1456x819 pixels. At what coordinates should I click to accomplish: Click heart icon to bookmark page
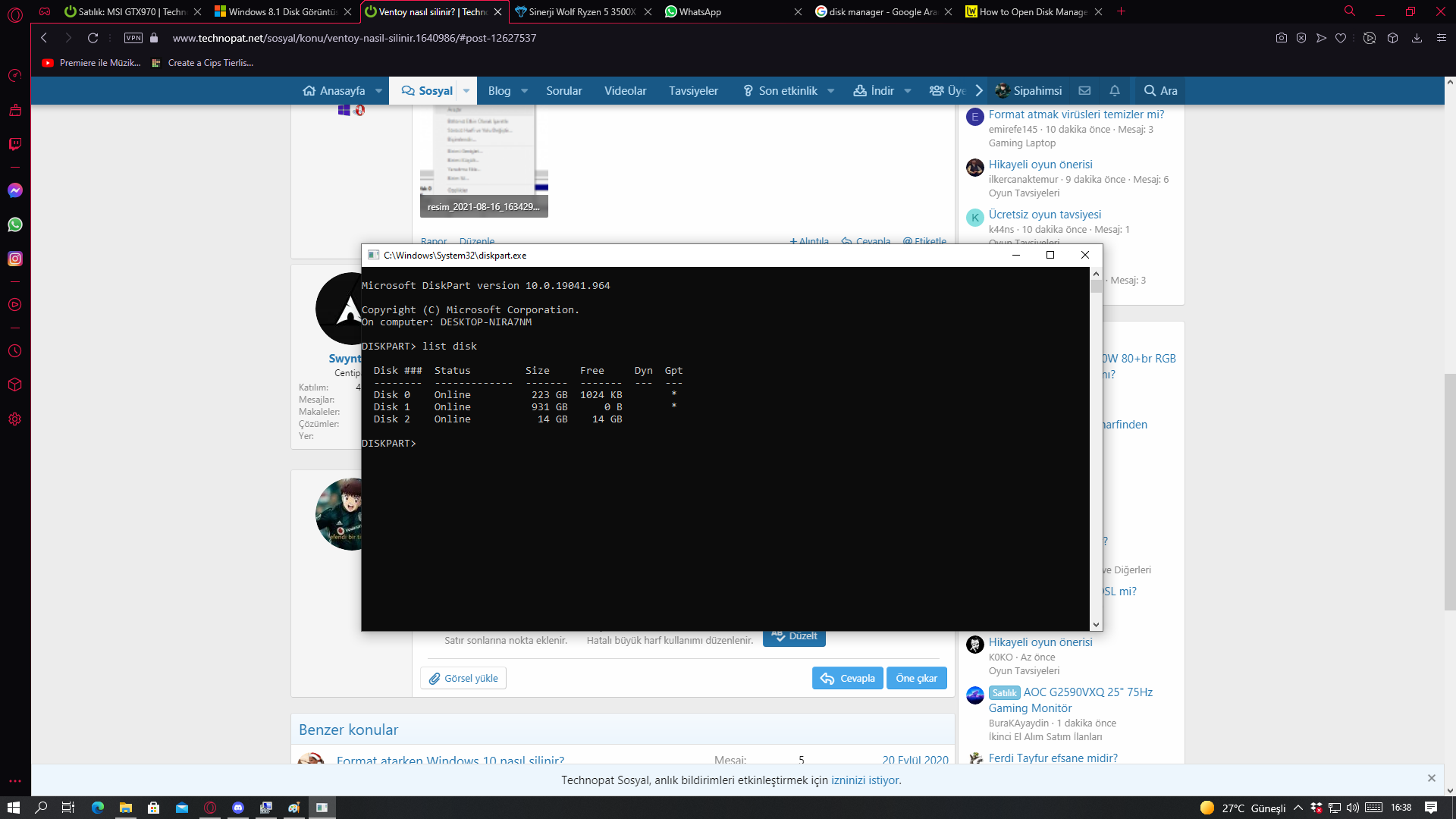coord(1341,38)
